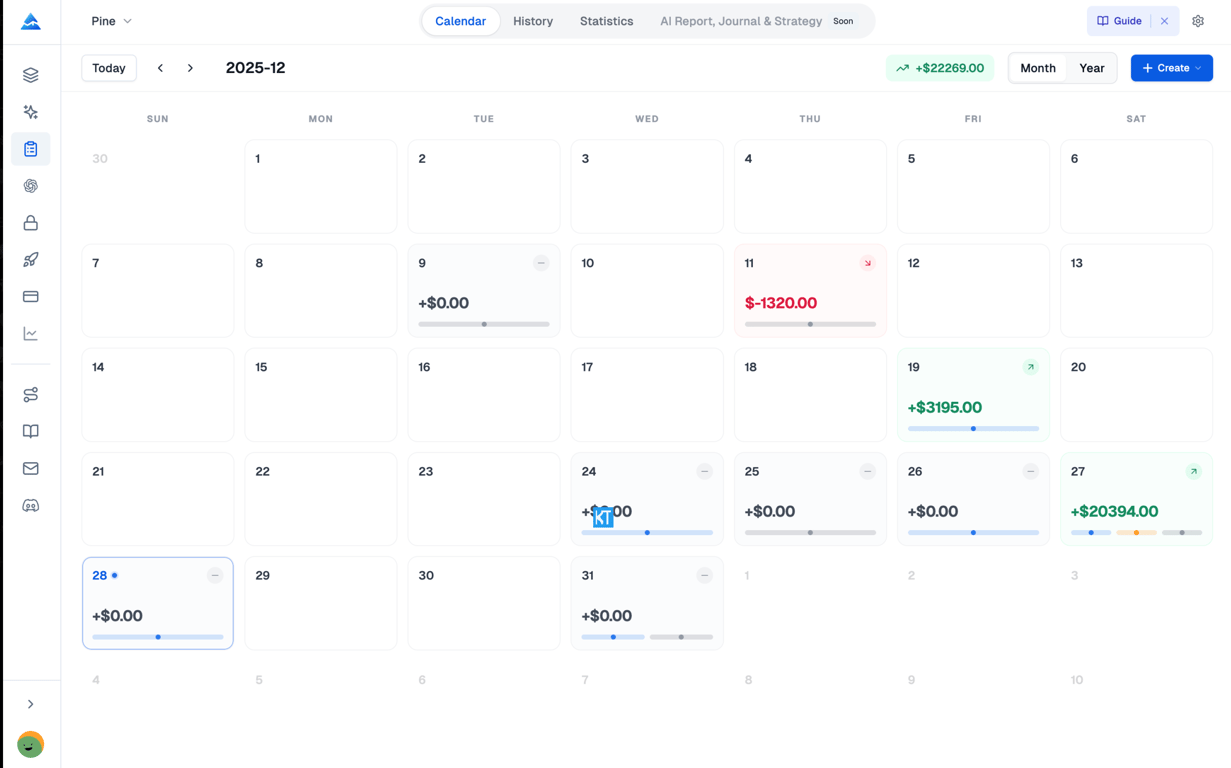Open the Create dropdown button
Screen dimensions: 1231x768
tap(1171, 68)
